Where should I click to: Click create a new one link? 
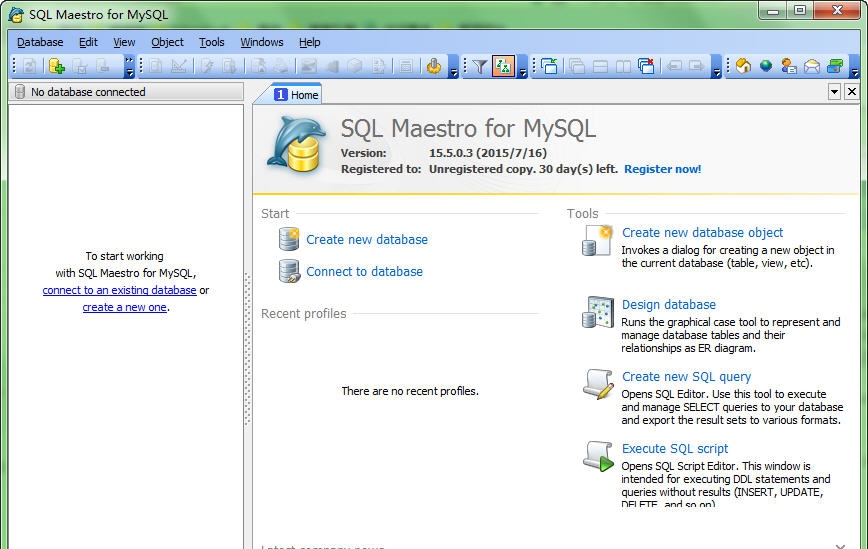point(125,307)
